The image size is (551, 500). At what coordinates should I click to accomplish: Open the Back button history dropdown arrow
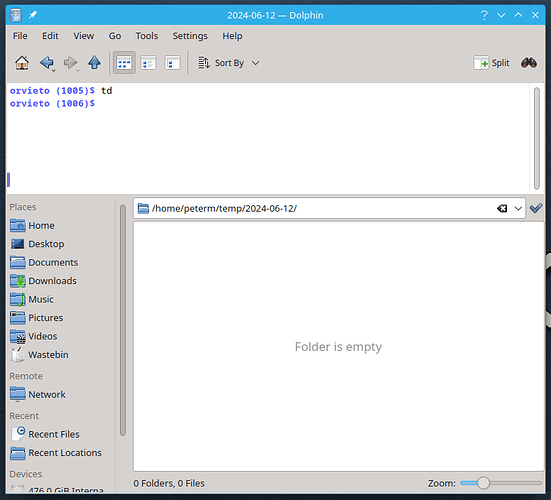coord(53,71)
